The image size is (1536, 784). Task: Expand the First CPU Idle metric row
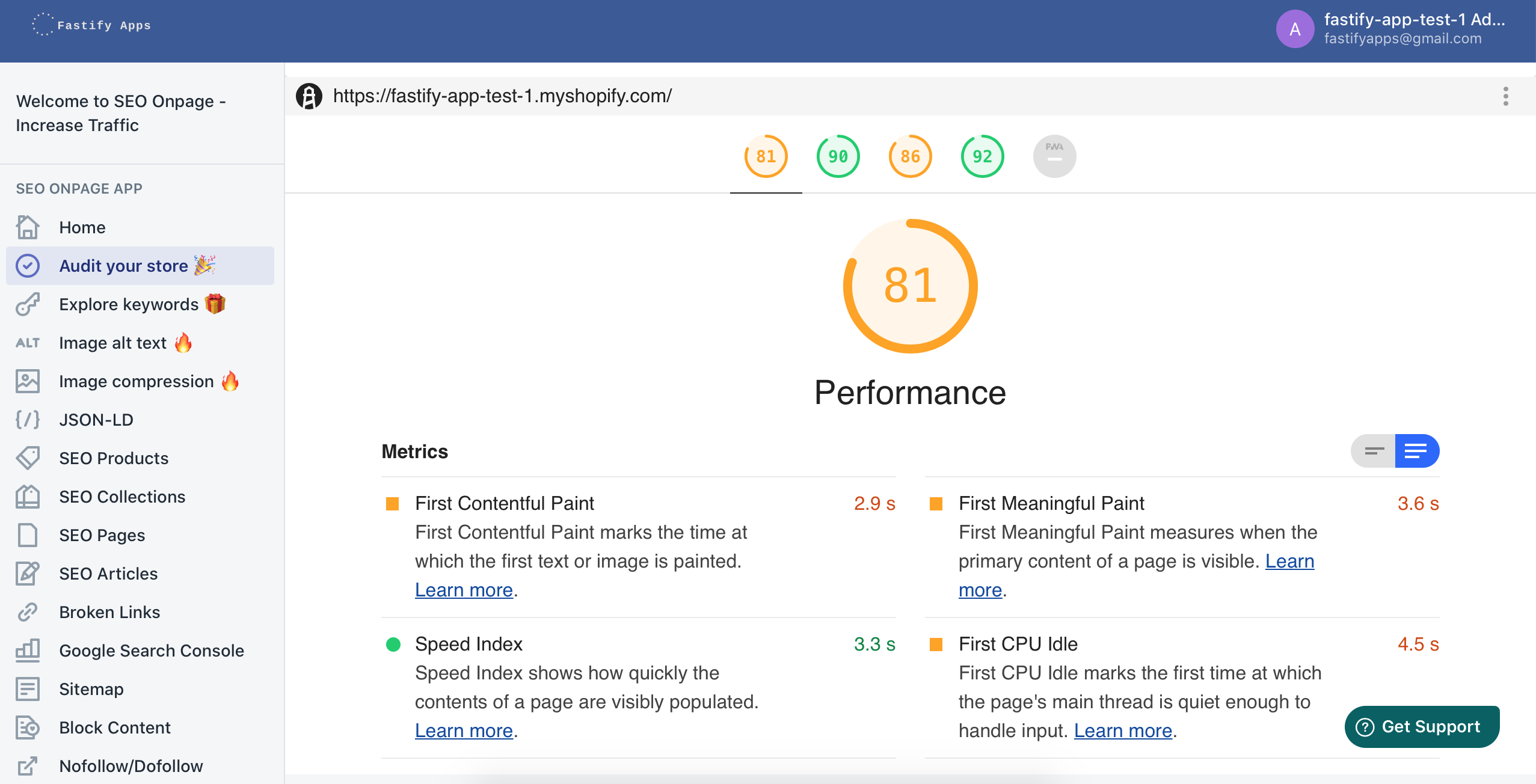1018,644
